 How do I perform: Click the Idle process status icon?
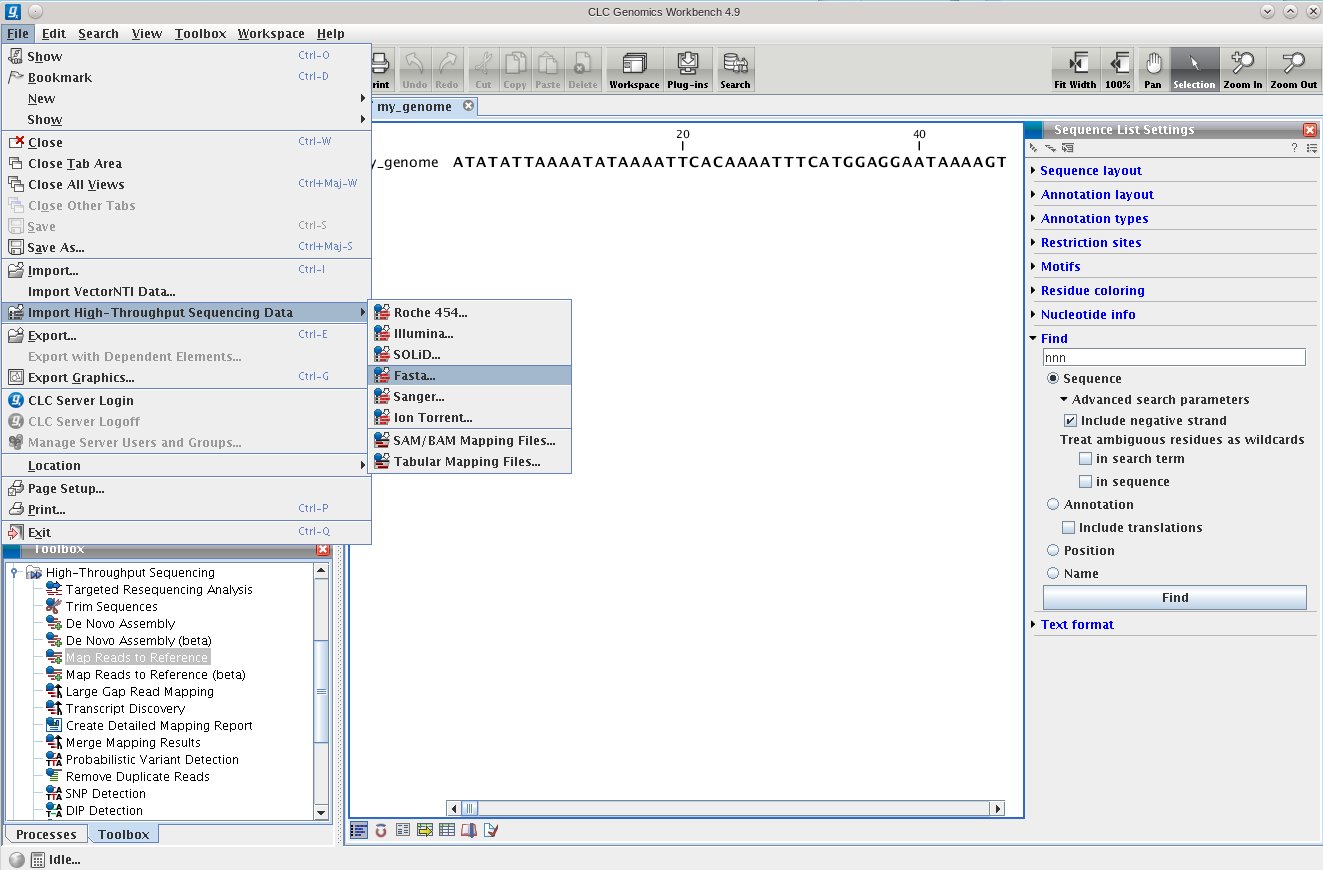pyautogui.click(x=16, y=859)
